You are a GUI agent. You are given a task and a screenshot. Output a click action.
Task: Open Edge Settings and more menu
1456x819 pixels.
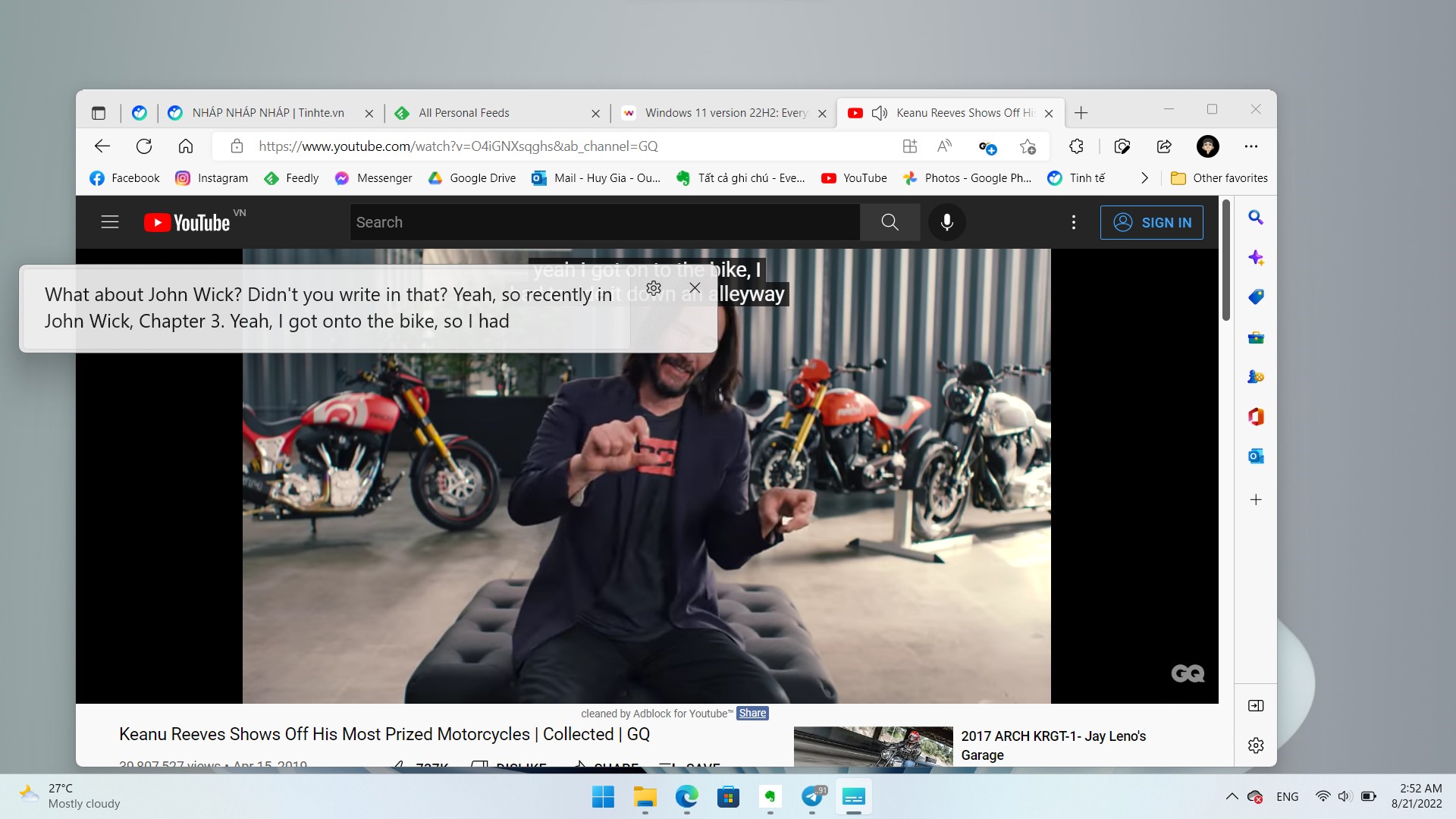1251,146
